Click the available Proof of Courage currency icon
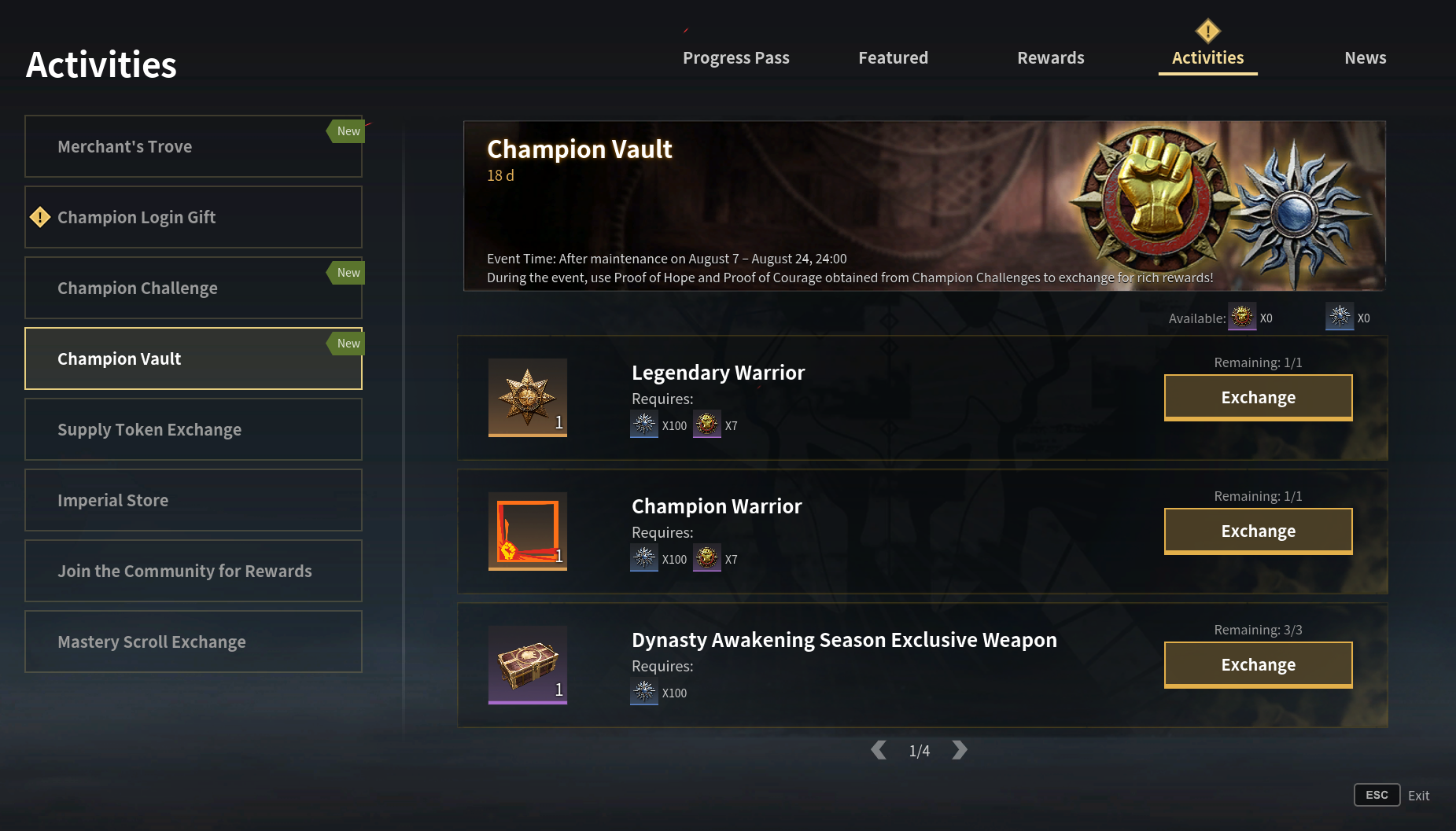Viewport: 1456px width, 831px height. pos(1242,317)
